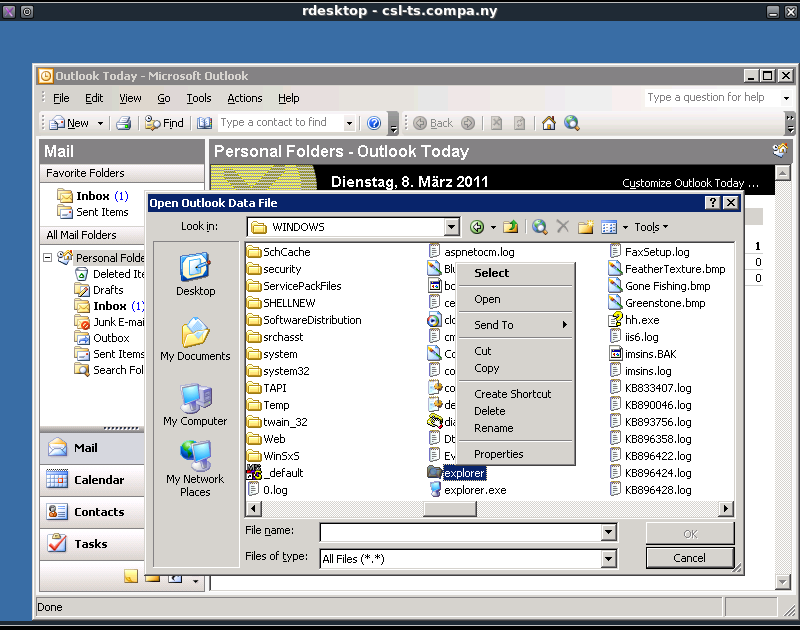The width and height of the screenshot is (800, 630).
Task: Go up one folder level
Action: pos(510,227)
